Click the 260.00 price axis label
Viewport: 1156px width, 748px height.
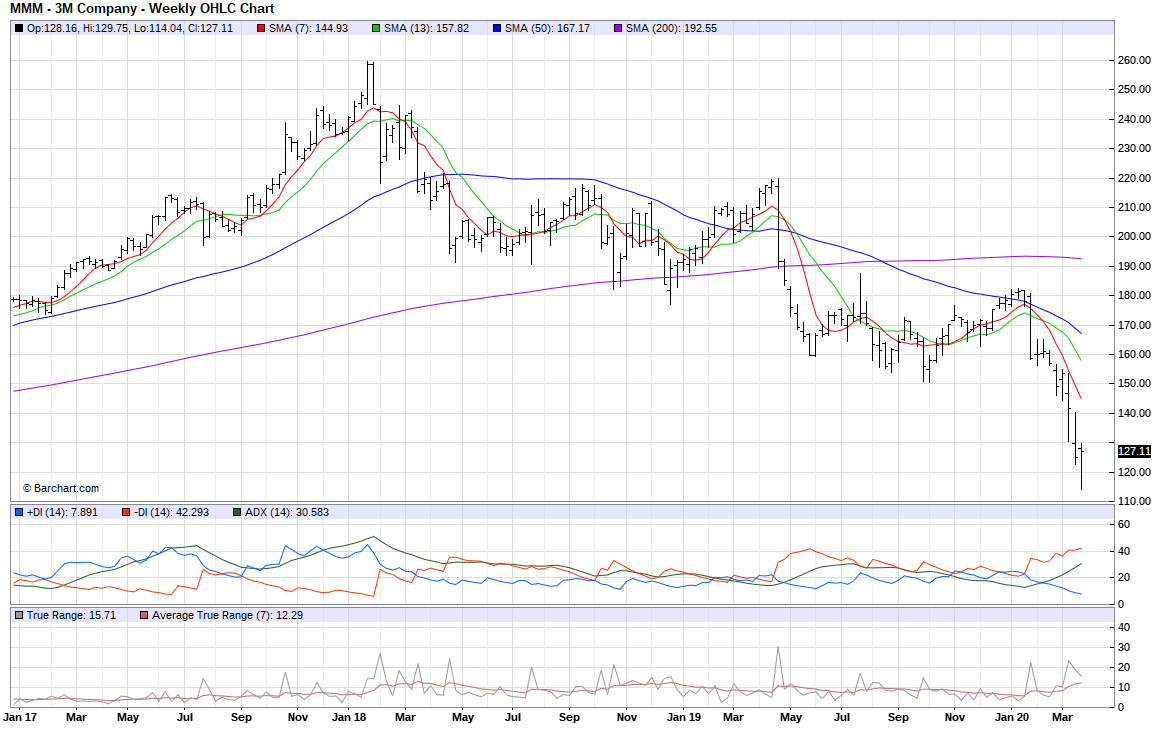point(1133,60)
